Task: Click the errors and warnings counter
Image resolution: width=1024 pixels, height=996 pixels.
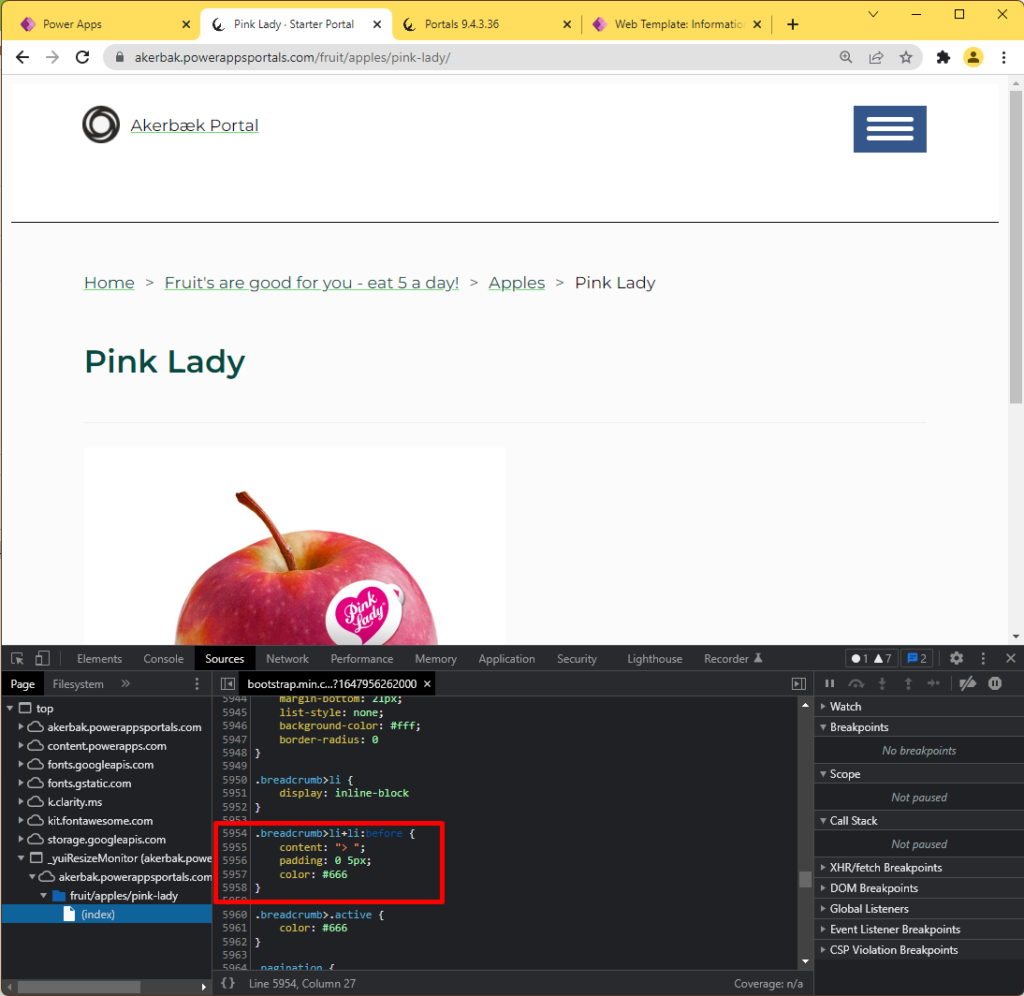Action: pyautogui.click(x=871, y=658)
